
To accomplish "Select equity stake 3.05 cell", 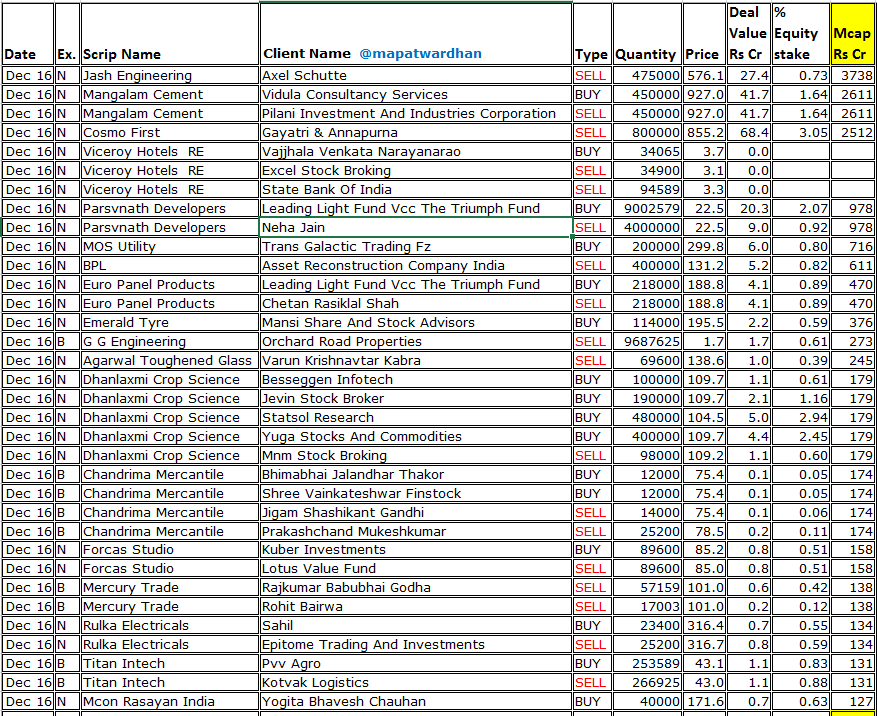I will pos(801,133).
